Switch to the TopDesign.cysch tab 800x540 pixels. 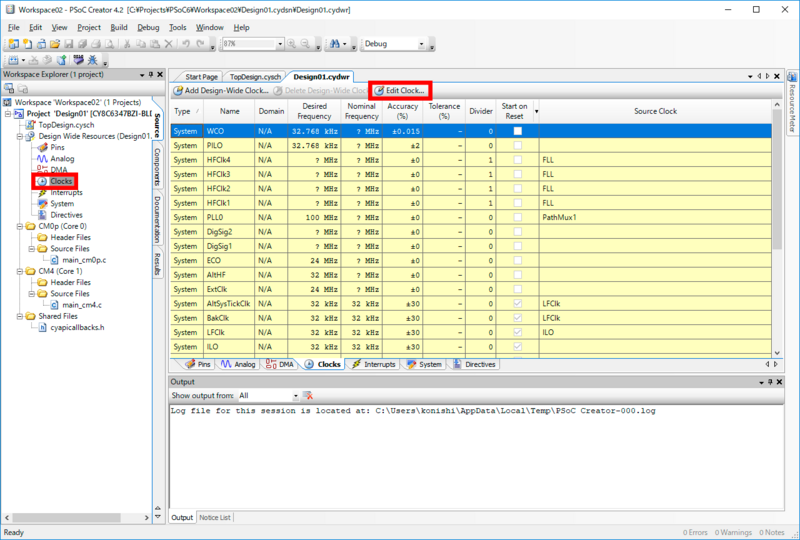point(255,77)
